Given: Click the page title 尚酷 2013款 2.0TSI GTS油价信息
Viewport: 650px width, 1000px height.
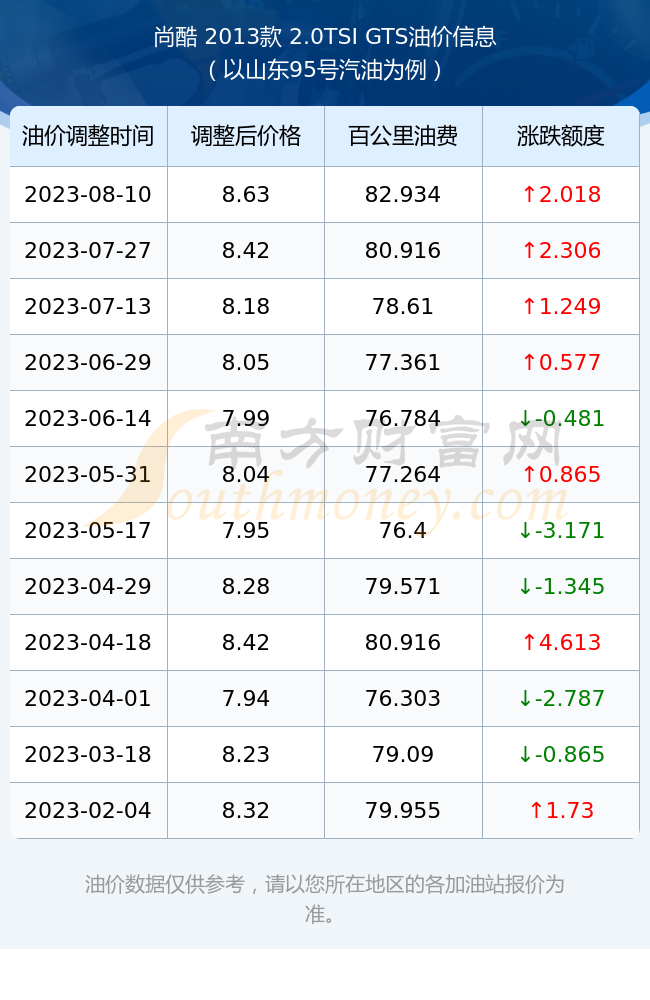Looking at the screenshot, I should (x=325, y=36).
